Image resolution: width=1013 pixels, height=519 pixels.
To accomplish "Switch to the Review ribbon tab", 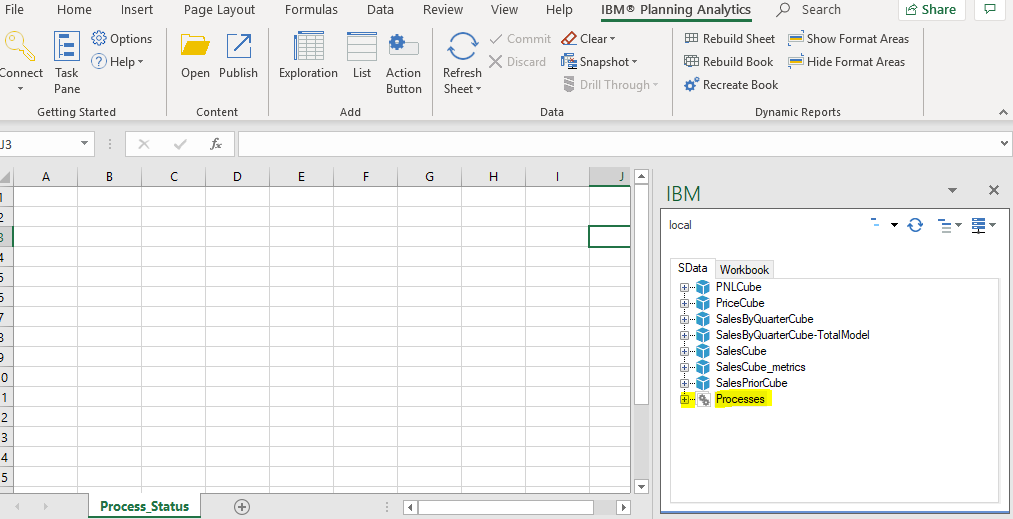I will 443,10.
